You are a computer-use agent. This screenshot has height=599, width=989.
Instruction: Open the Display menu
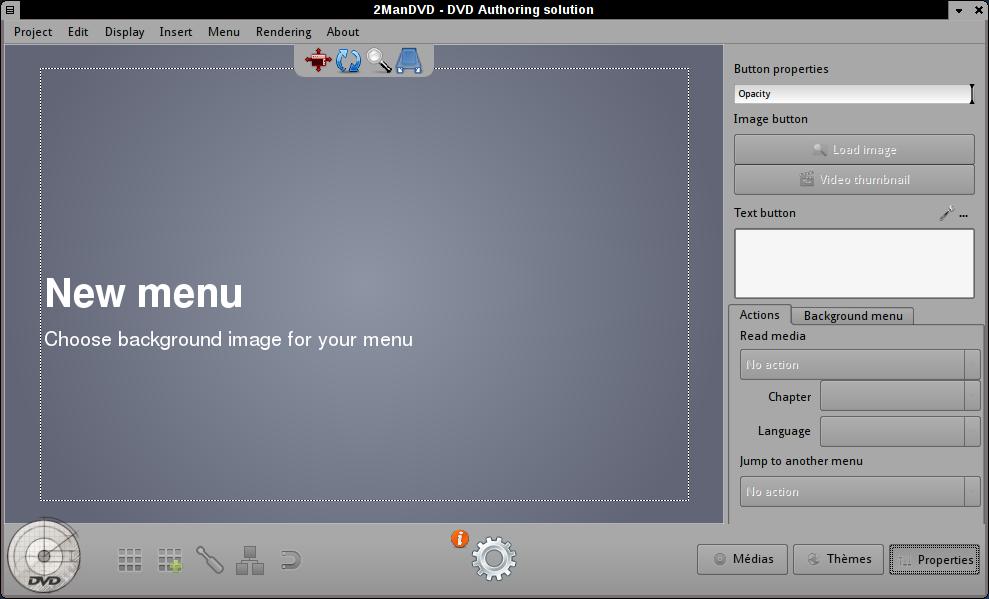[x=124, y=32]
